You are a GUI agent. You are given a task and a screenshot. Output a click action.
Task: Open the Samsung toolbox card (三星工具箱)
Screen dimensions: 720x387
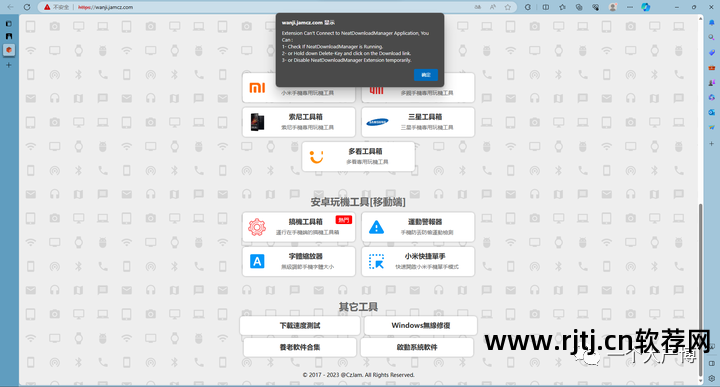point(418,122)
